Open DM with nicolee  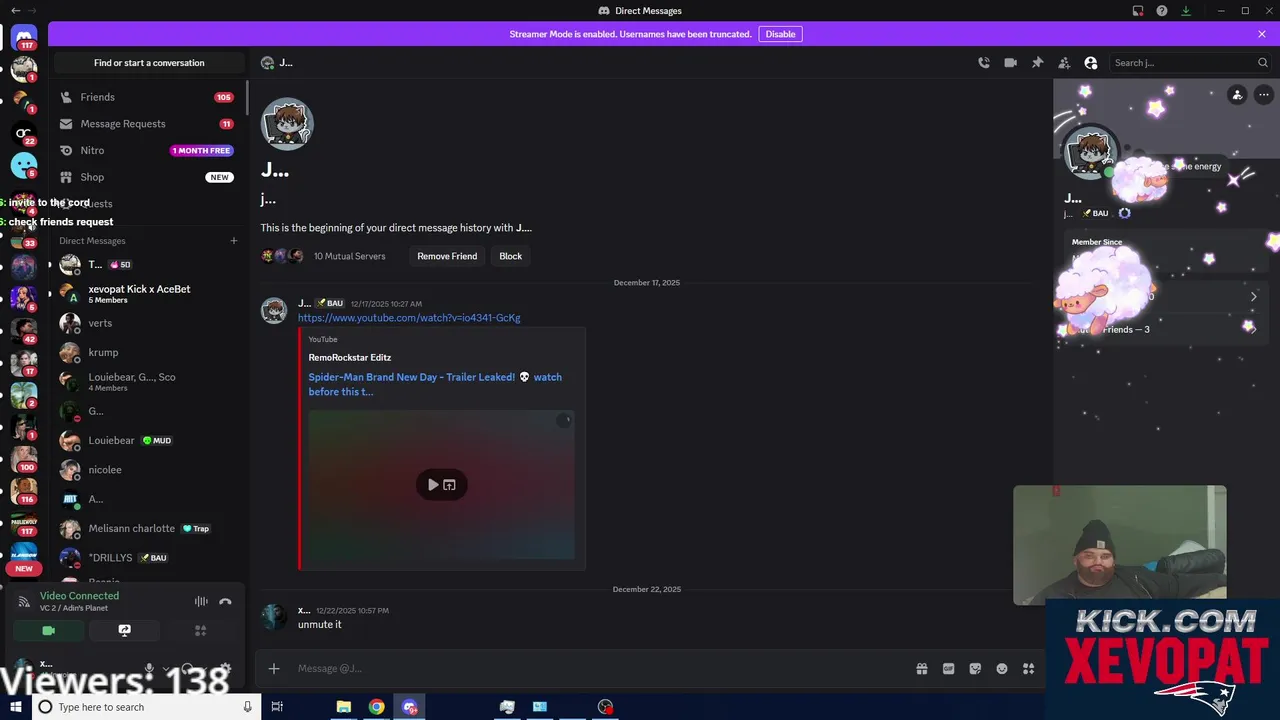148,470
